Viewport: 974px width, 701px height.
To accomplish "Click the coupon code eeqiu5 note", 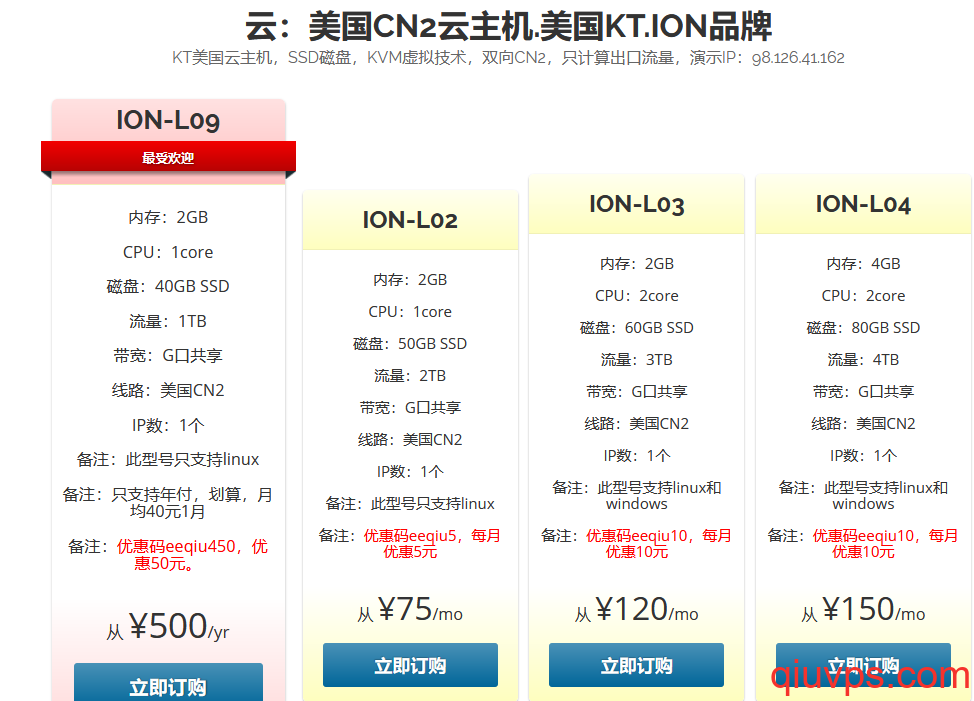I will 410,543.
